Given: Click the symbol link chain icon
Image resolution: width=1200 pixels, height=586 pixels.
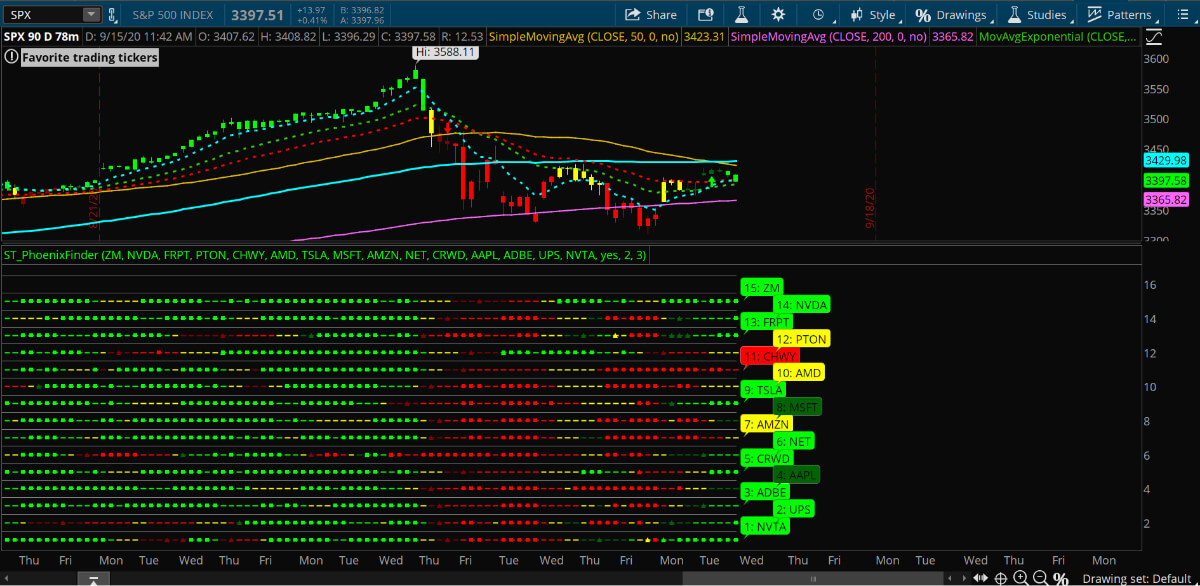Looking at the screenshot, I should pyautogui.click(x=113, y=15).
